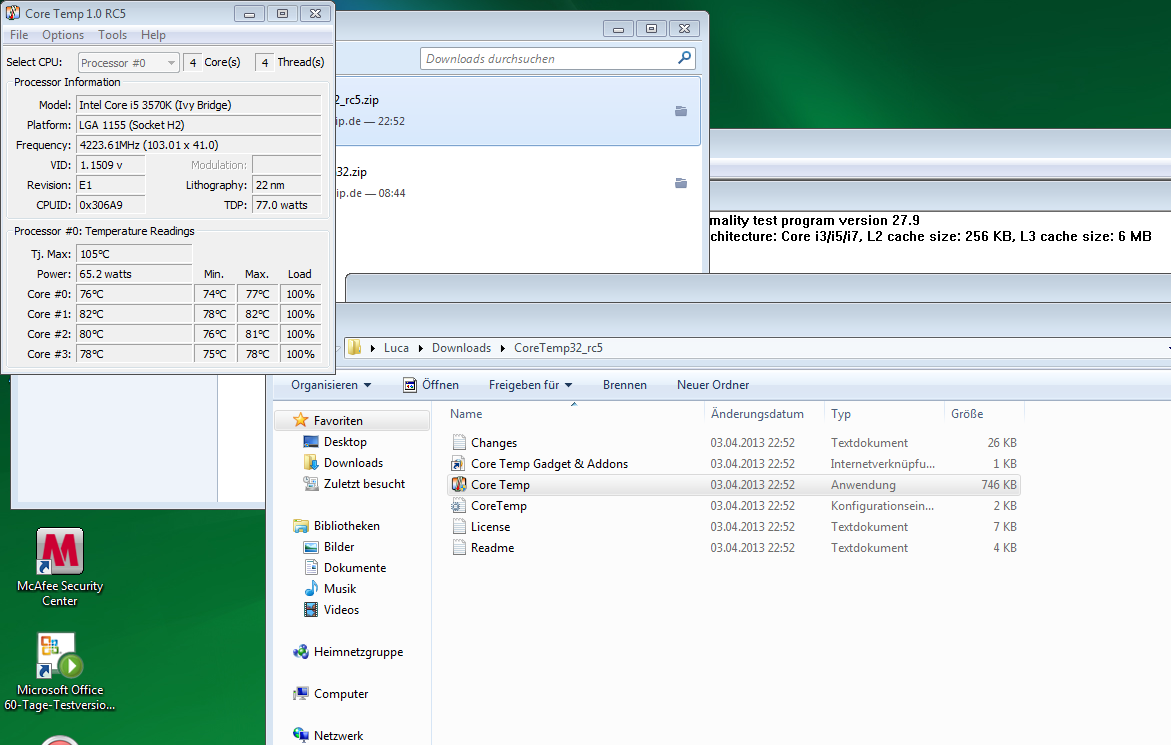1171x745 pixels.
Task: Click CoreTemp32_rc5 in the address breadcrumb
Action: (558, 348)
